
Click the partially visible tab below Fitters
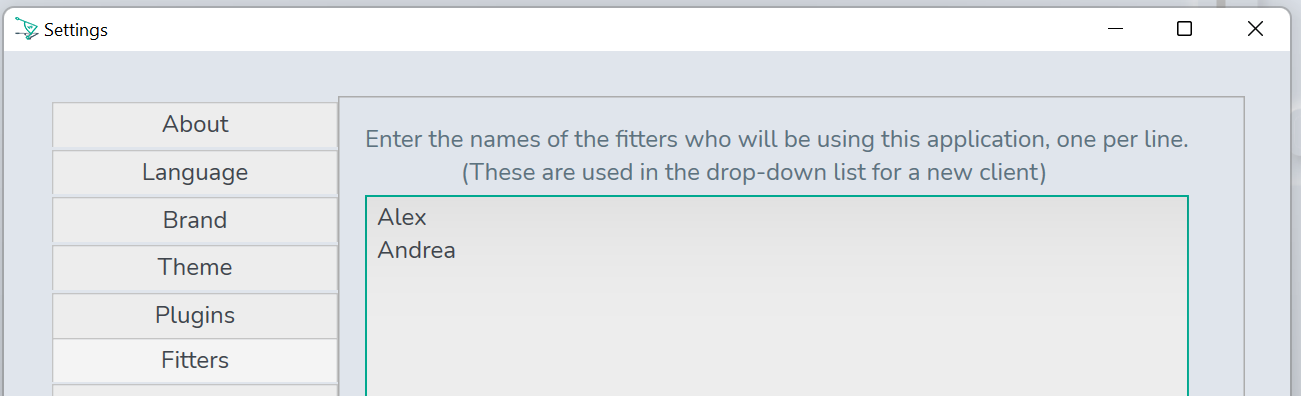coord(195,391)
